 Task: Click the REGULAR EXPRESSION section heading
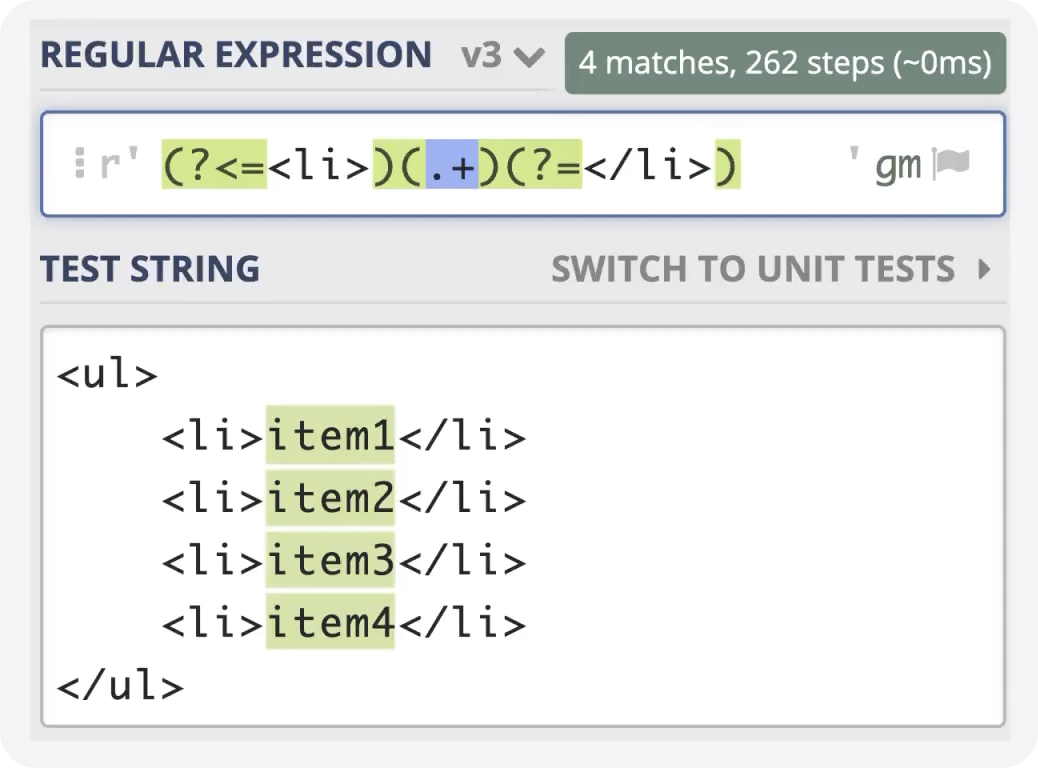(x=236, y=55)
